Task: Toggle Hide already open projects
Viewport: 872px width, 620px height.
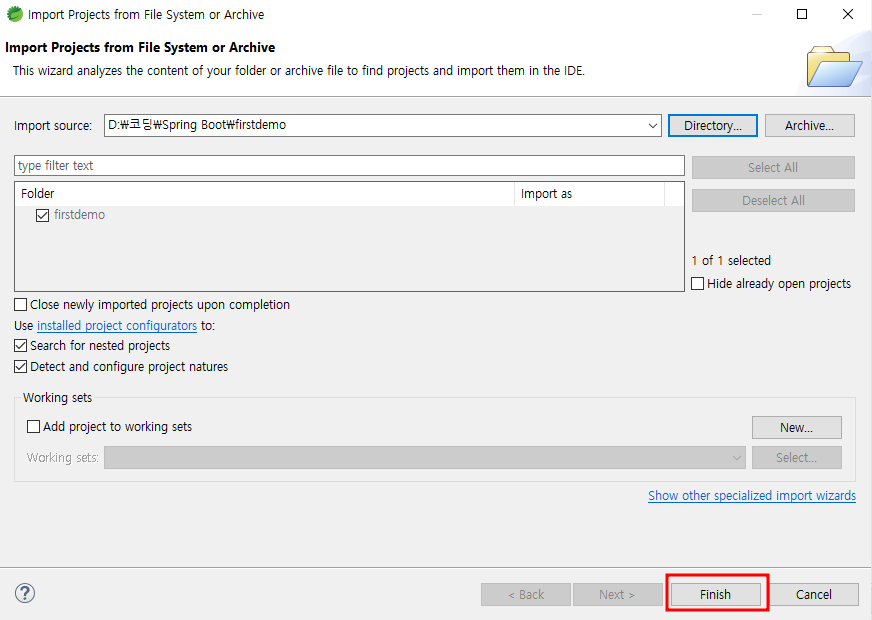Action: click(697, 284)
